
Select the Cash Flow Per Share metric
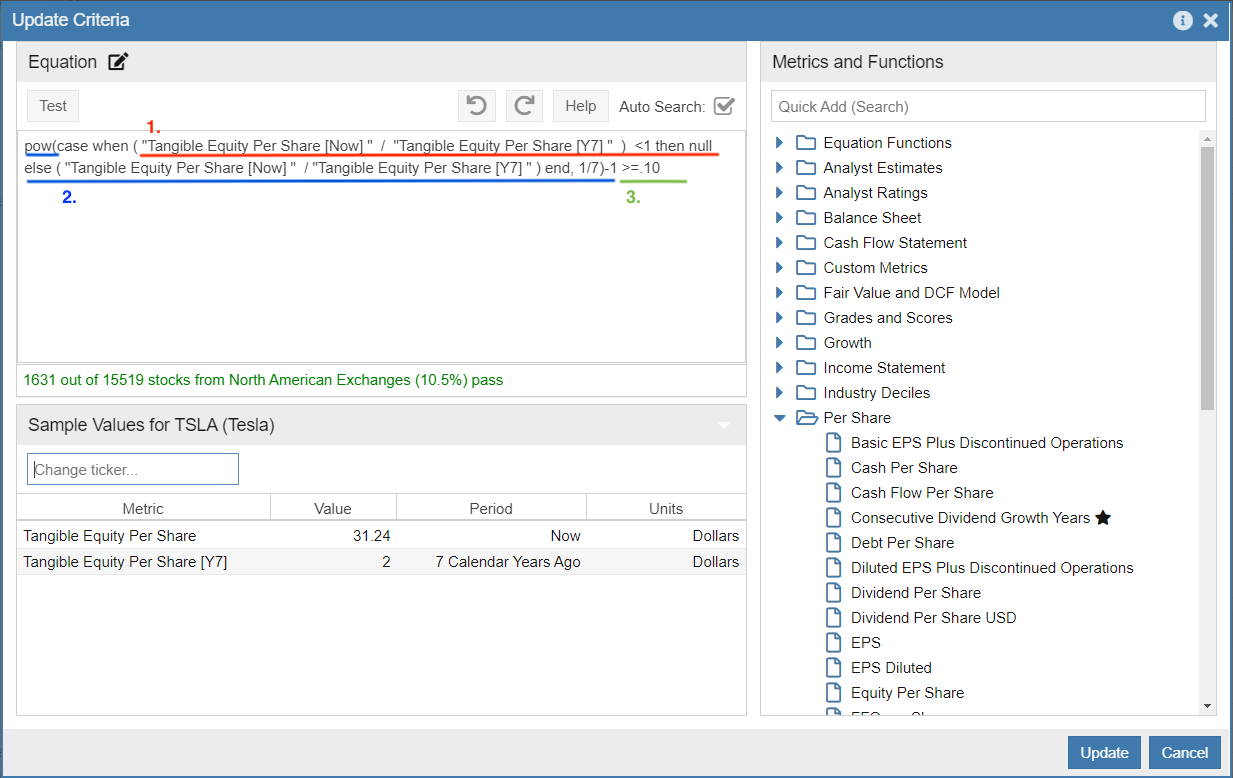pyautogui.click(x=922, y=493)
